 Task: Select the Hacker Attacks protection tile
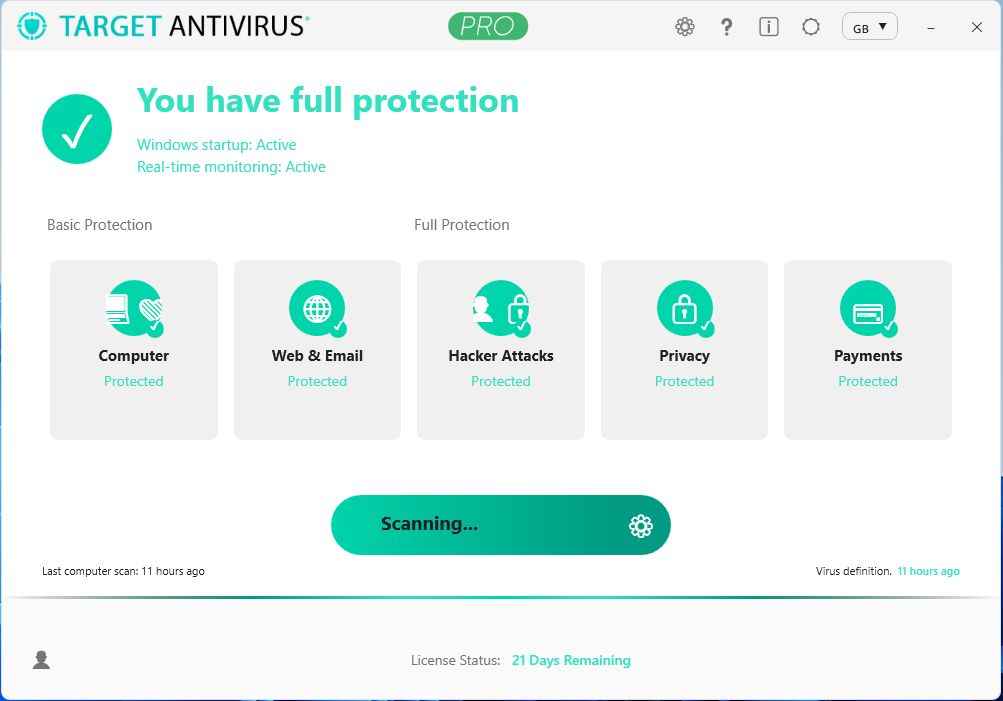coord(501,350)
